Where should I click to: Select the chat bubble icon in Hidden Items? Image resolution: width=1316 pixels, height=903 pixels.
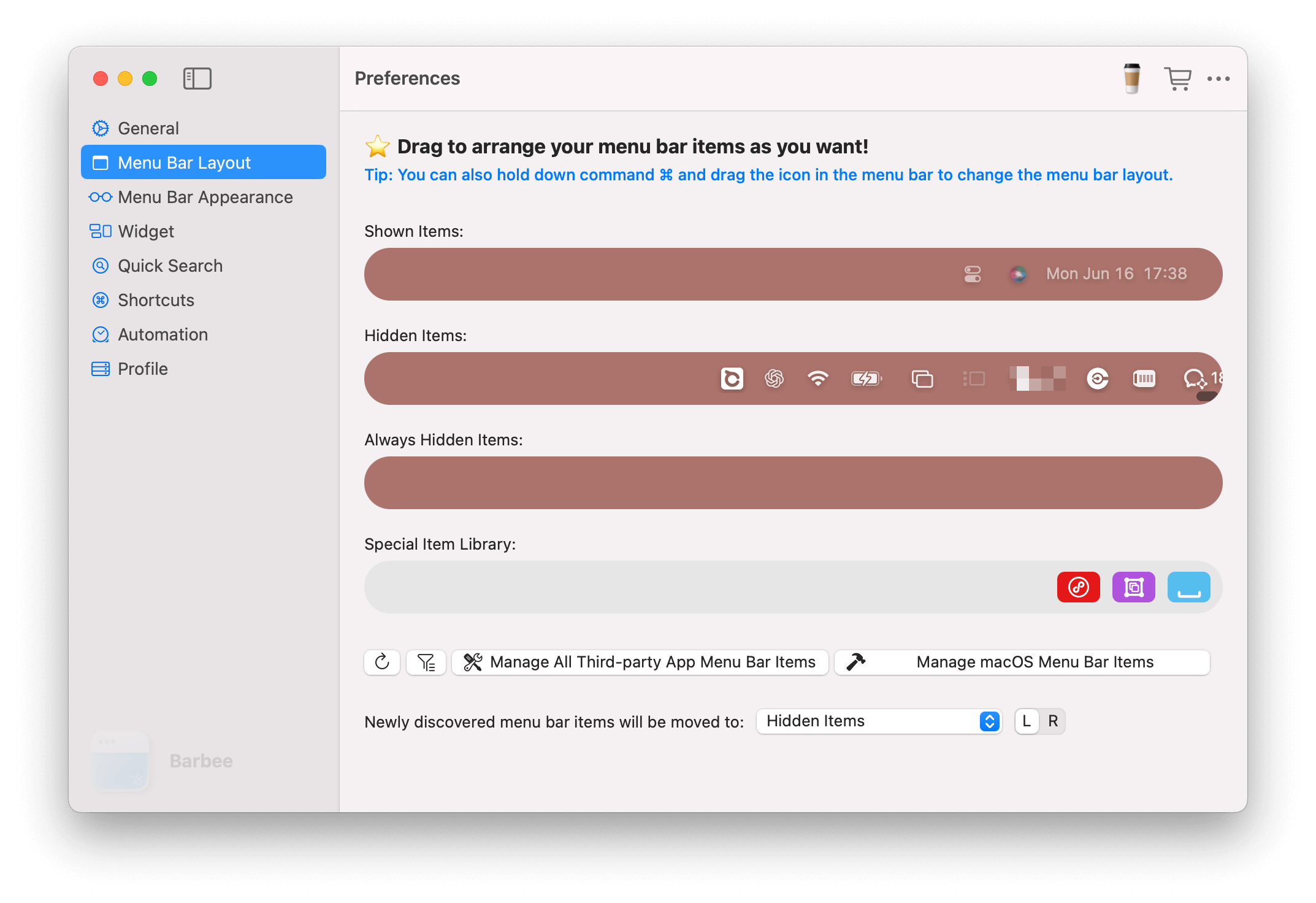pyautogui.click(x=1195, y=379)
